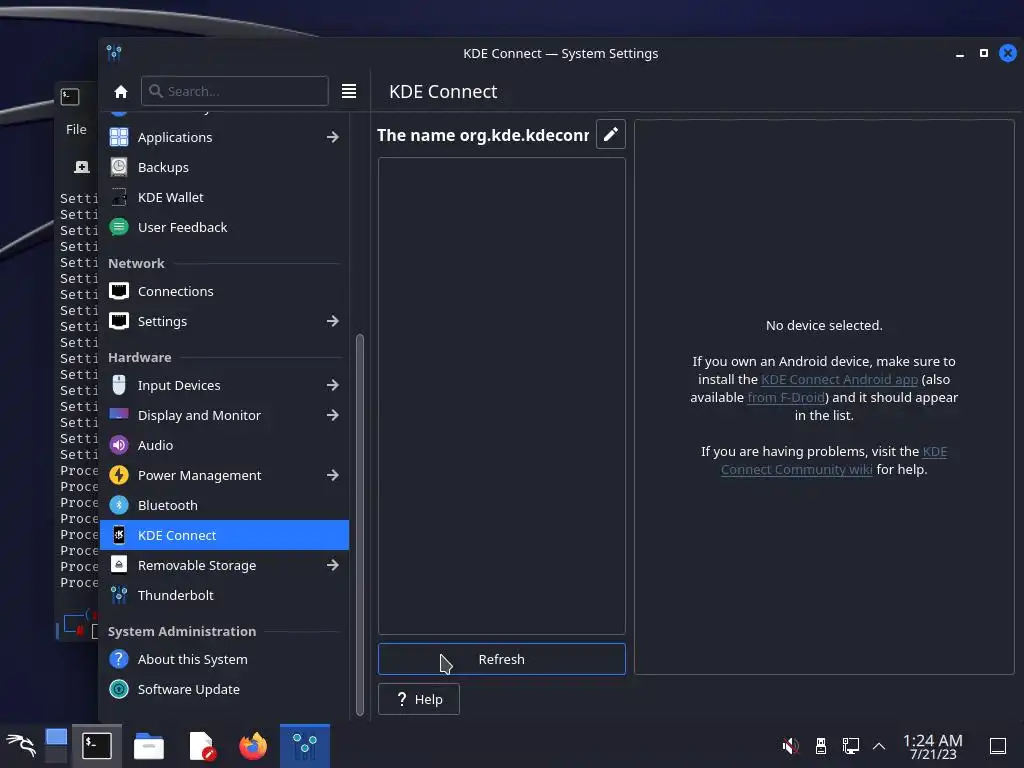
Task: Click the Search input field
Action: [x=235, y=91]
